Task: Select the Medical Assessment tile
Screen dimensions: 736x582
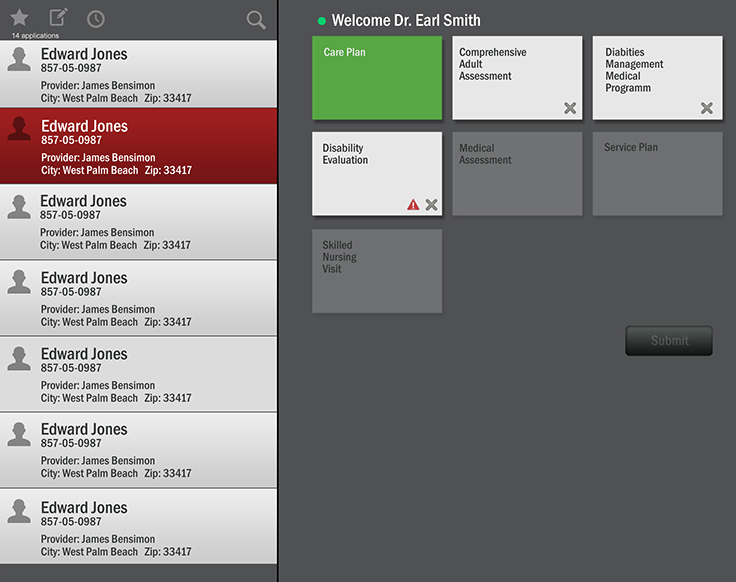Action: click(517, 174)
